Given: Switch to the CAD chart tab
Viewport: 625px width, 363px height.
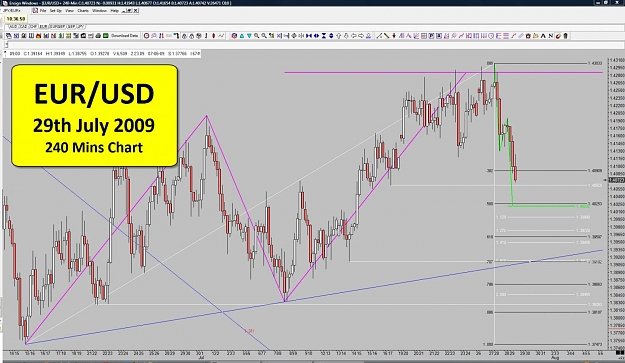Looking at the screenshot, I should pyautogui.click(x=24, y=27).
